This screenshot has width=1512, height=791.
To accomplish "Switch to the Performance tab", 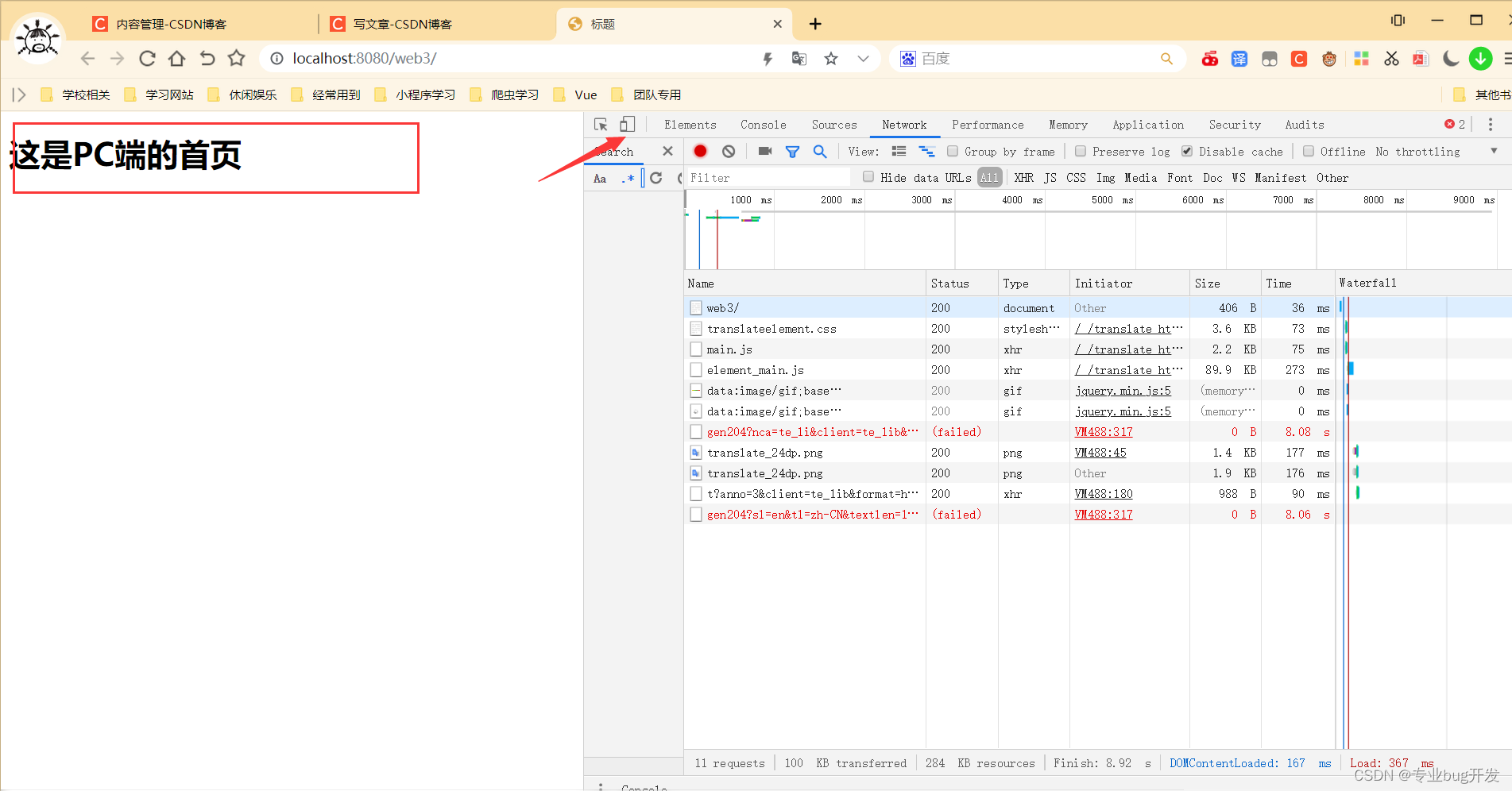I will point(988,125).
